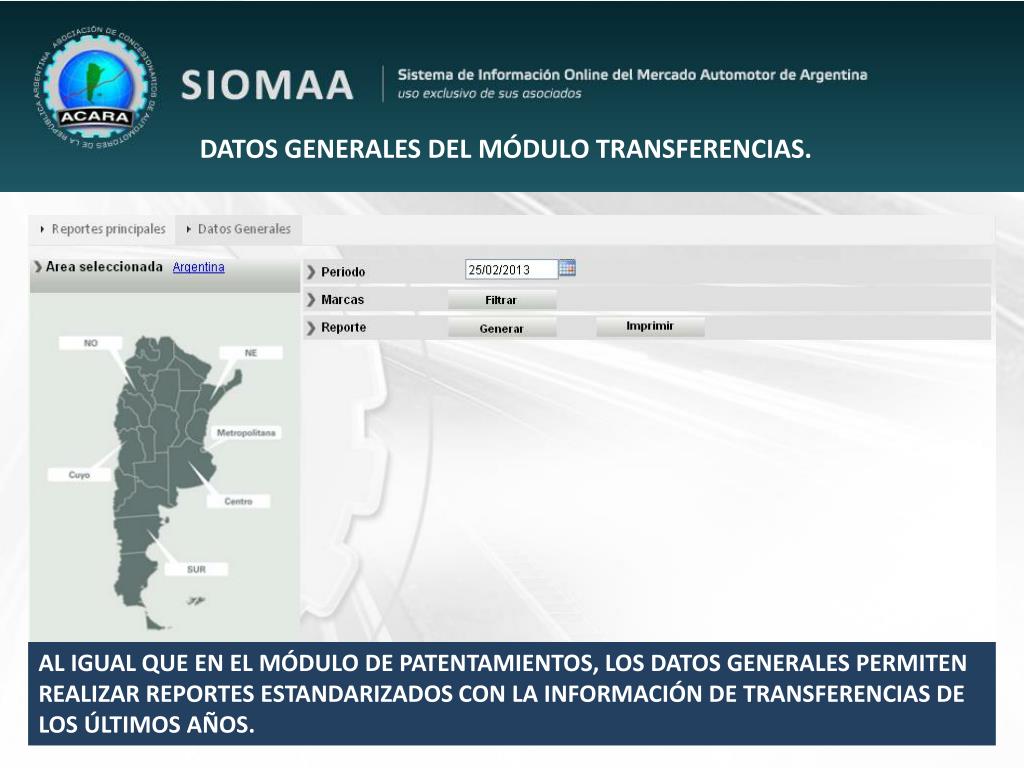Open the calendar picker icon beside Periodo

(567, 268)
